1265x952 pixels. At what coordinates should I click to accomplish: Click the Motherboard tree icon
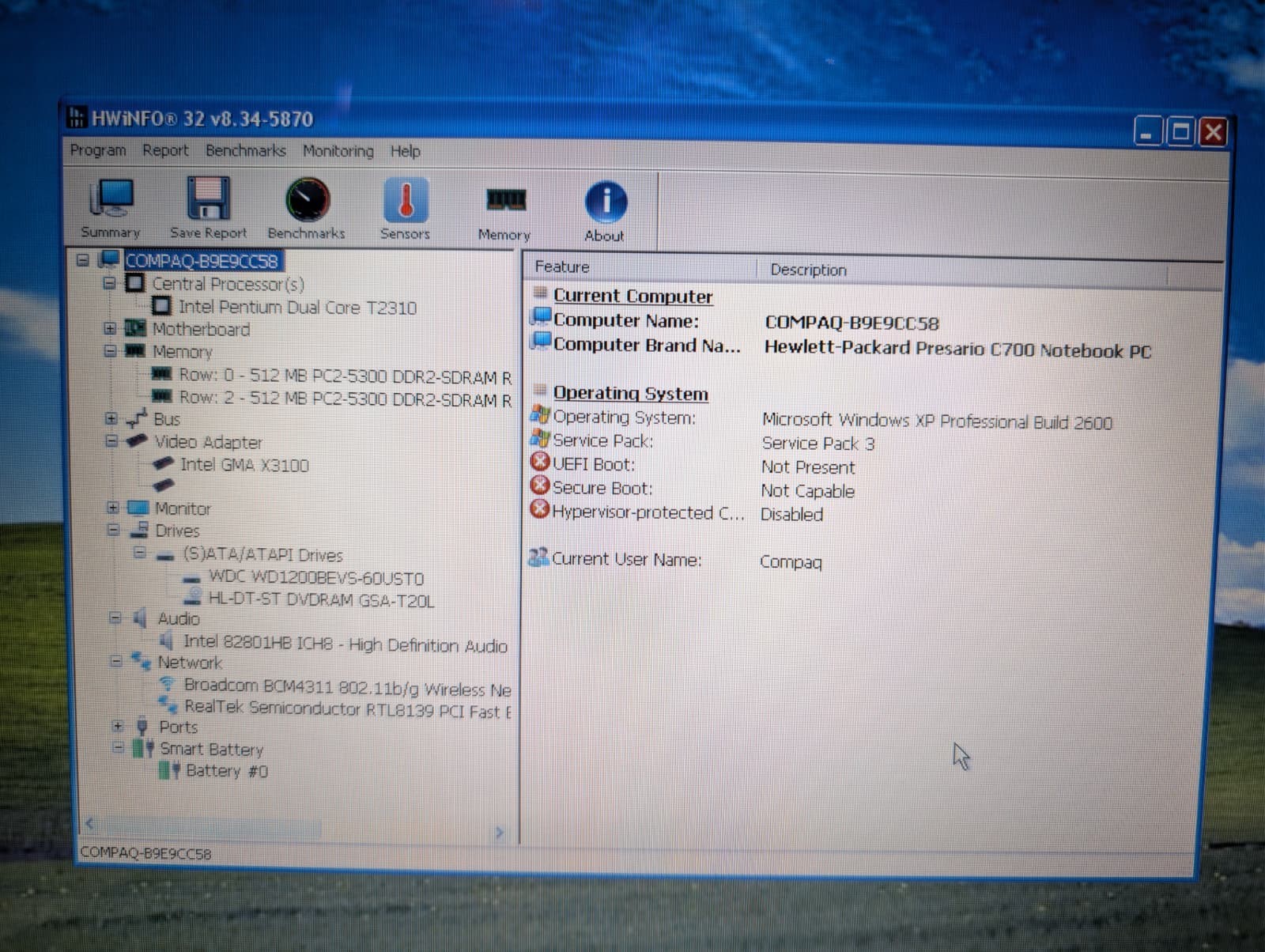(136, 328)
